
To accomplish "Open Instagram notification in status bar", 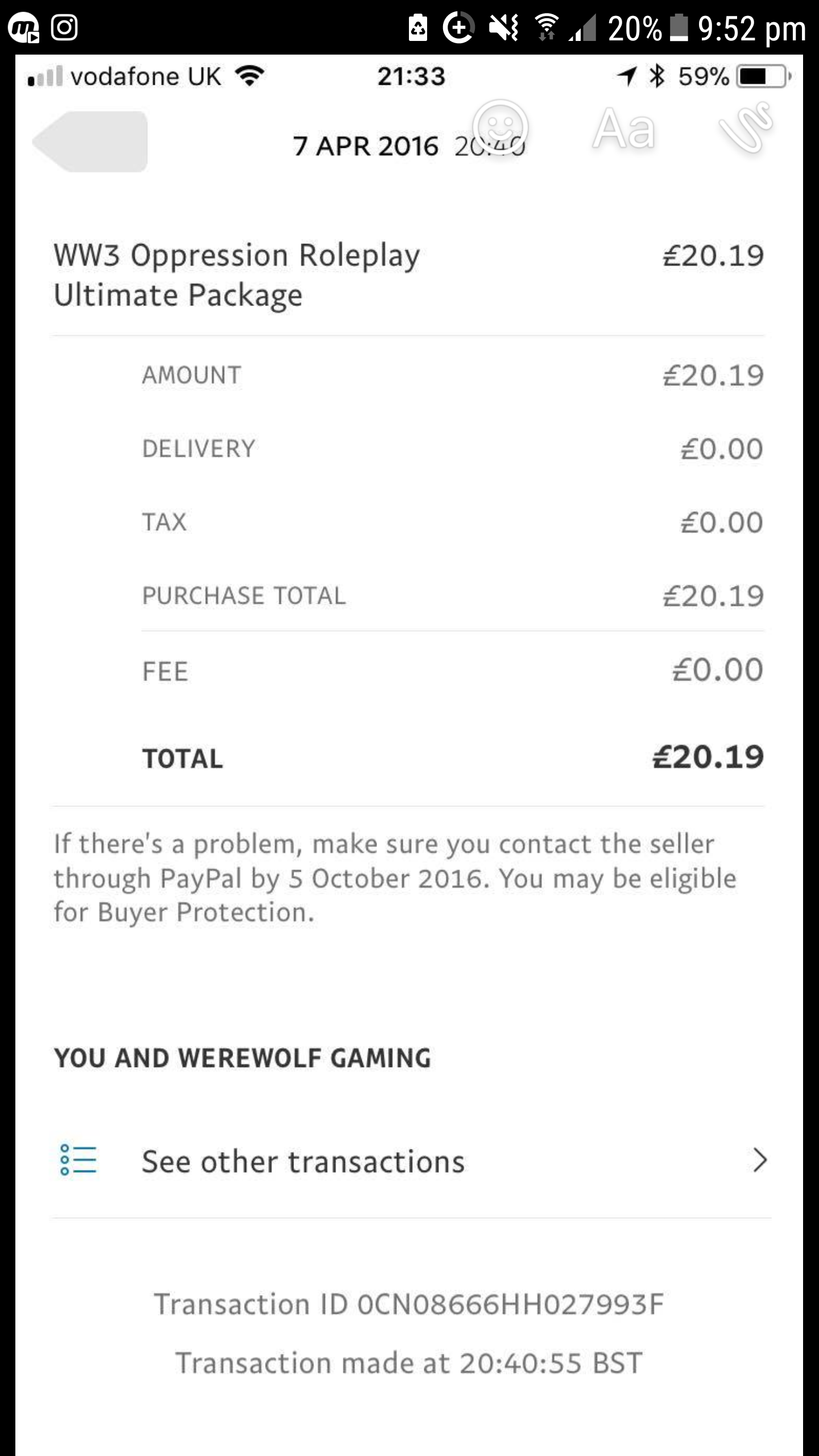I will tap(64, 27).
